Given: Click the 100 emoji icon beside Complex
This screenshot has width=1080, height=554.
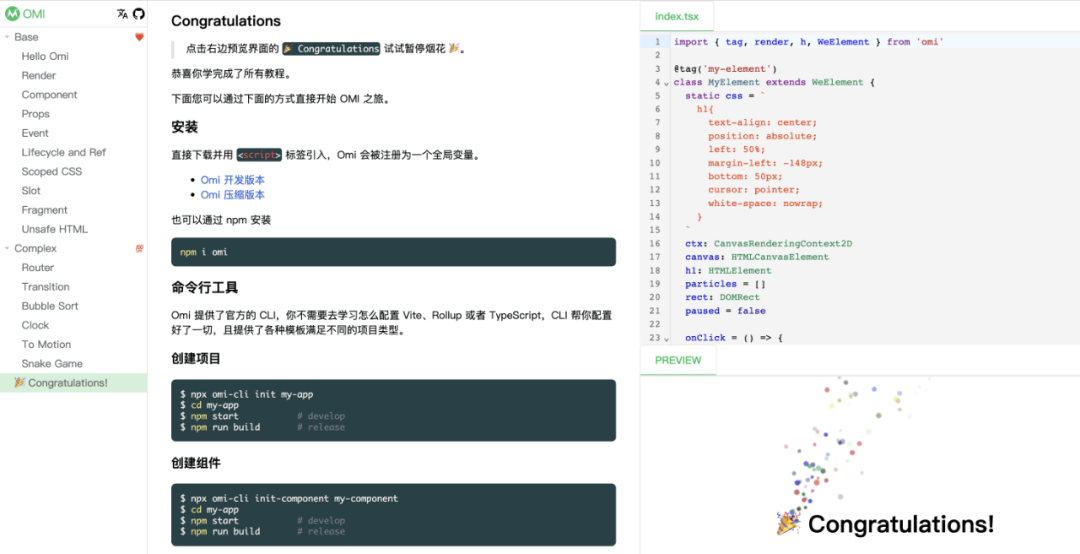Looking at the screenshot, I should [x=140, y=249].
